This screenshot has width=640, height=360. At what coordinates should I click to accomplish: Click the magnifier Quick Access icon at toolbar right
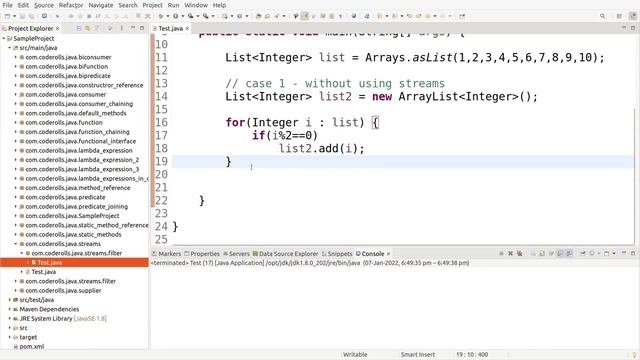pyautogui.click(x=602, y=16)
